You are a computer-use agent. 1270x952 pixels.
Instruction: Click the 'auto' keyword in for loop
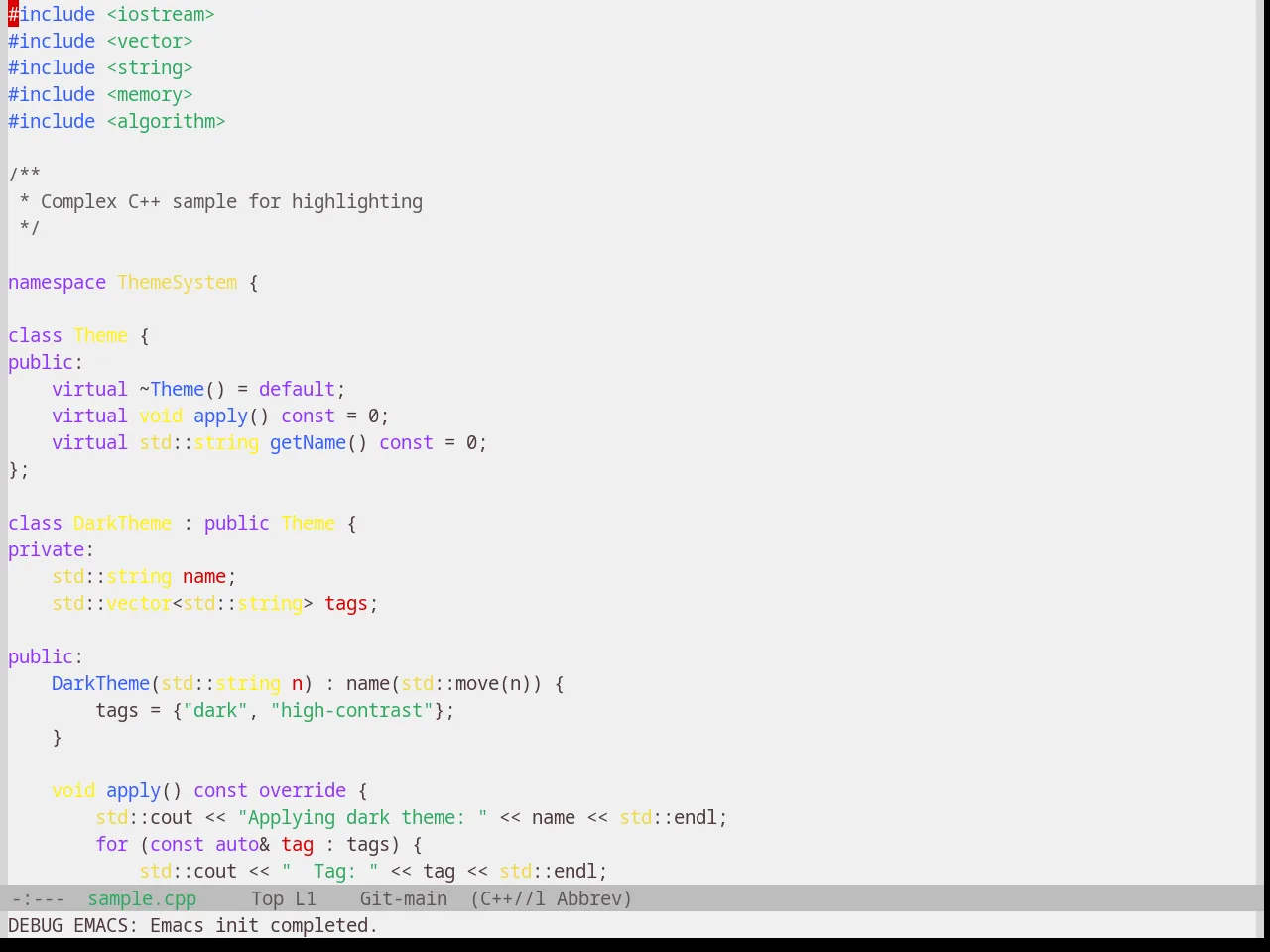(x=237, y=844)
